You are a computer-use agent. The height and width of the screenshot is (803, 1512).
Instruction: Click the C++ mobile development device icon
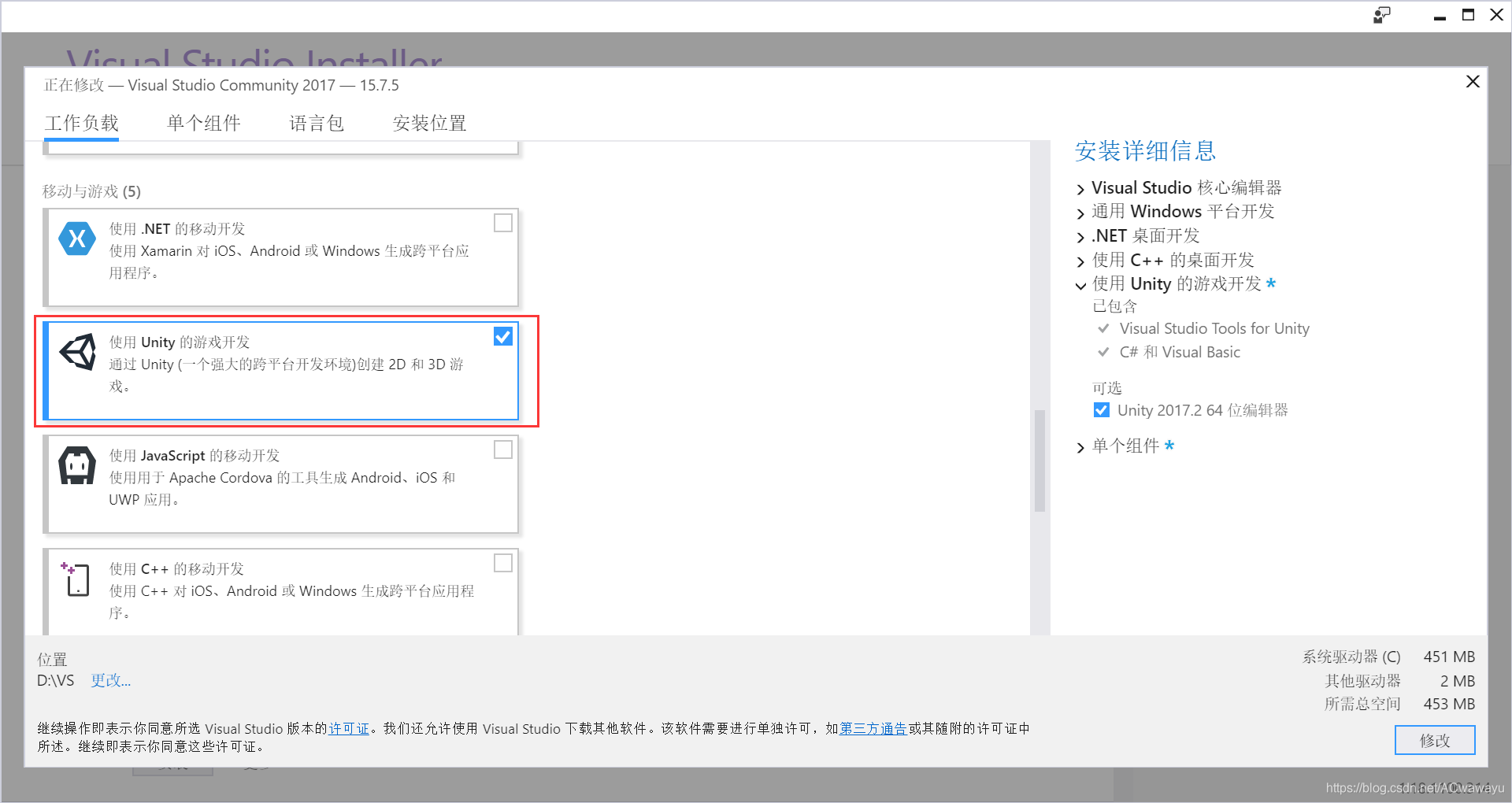pos(77,579)
